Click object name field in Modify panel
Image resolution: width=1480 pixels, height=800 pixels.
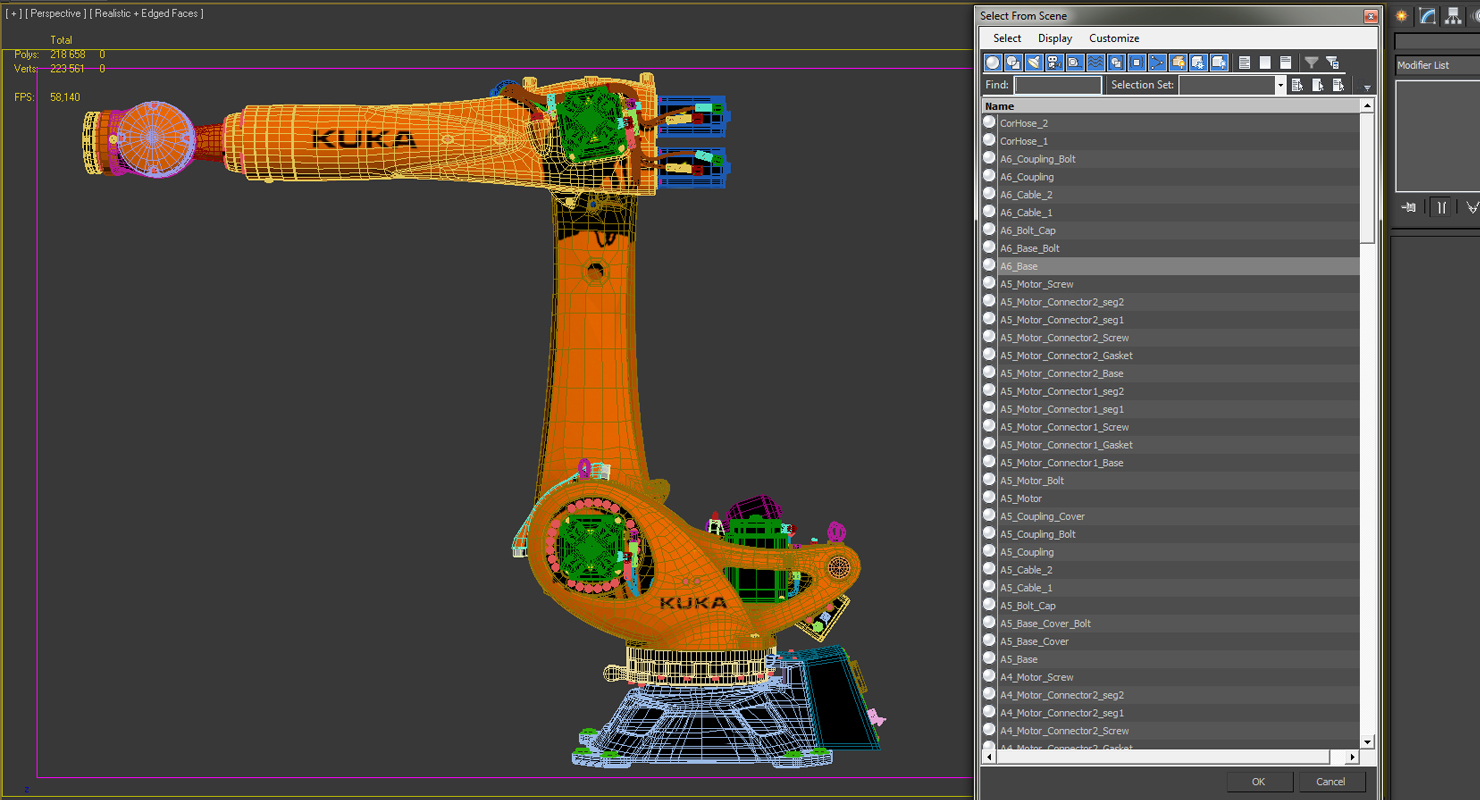pos(1438,41)
